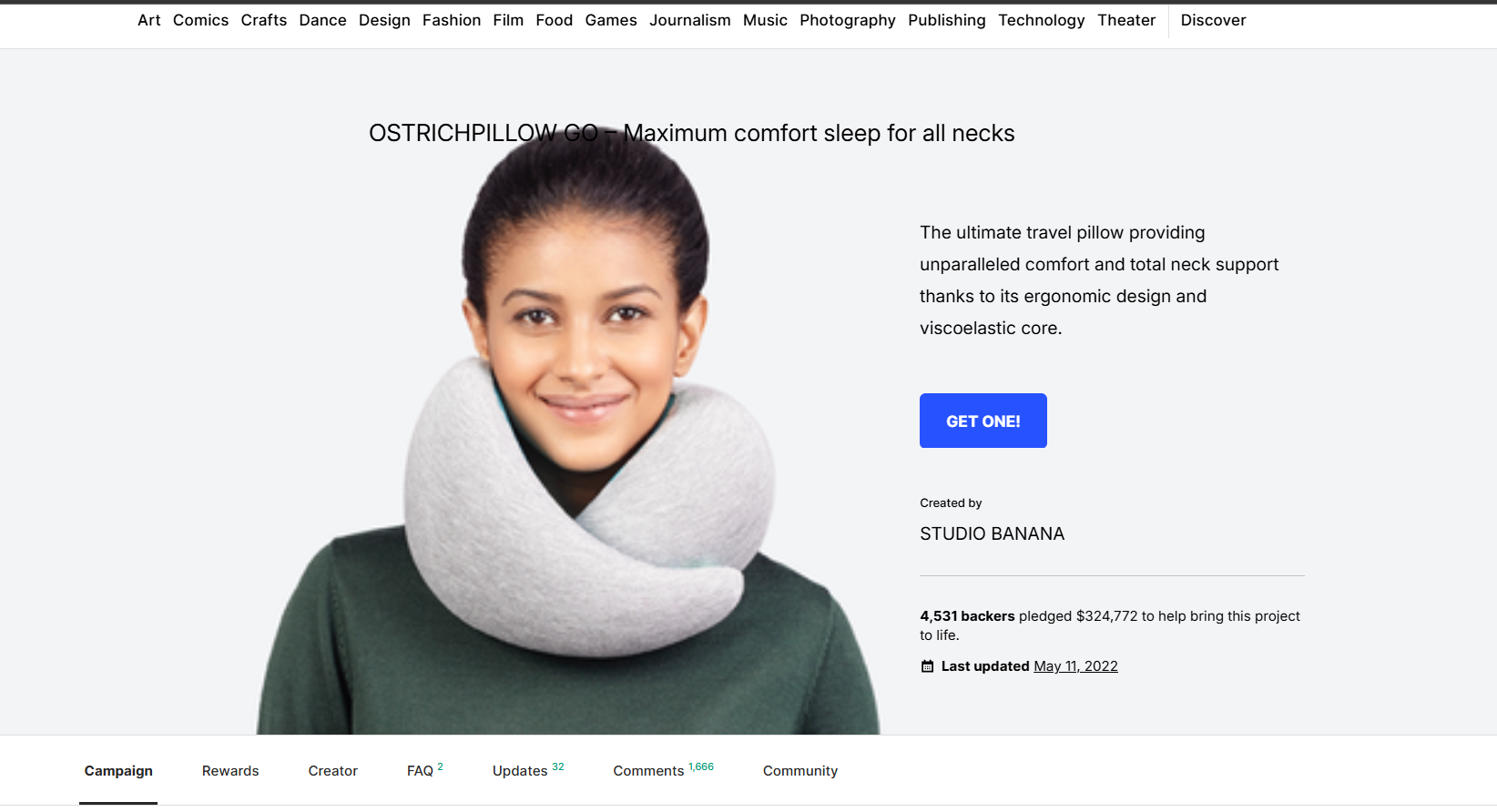Select the Campaign tab

(x=118, y=771)
